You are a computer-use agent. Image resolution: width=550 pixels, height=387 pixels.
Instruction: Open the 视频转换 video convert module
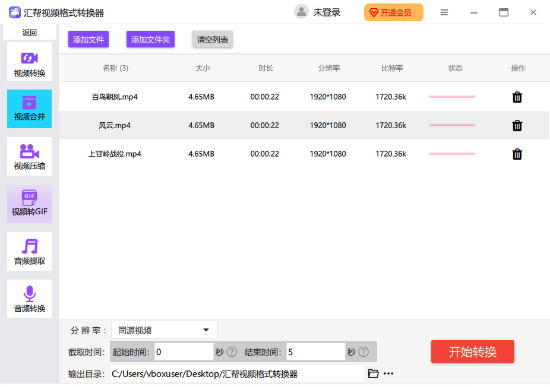click(x=29, y=62)
